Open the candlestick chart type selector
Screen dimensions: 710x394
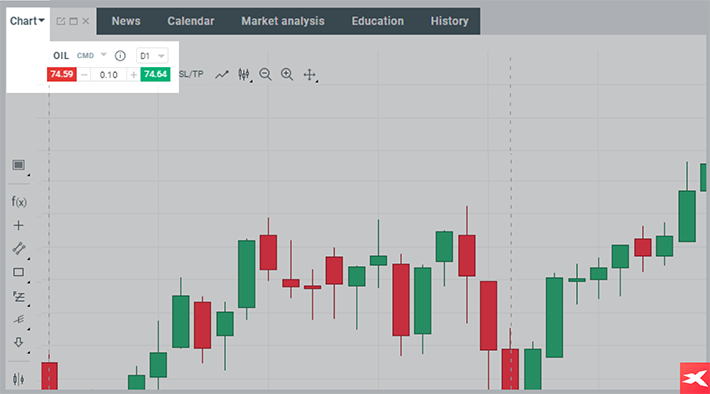244,75
